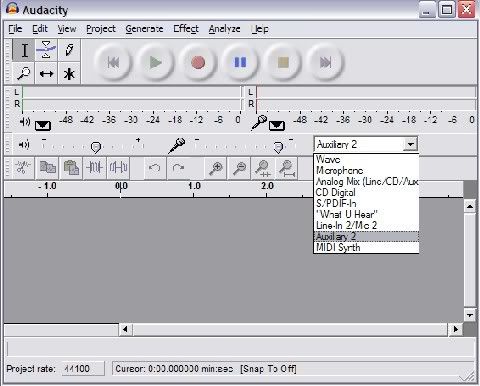Click Fit selection in window icon
Viewport: 480px width, 386px height.
[x=263, y=167]
